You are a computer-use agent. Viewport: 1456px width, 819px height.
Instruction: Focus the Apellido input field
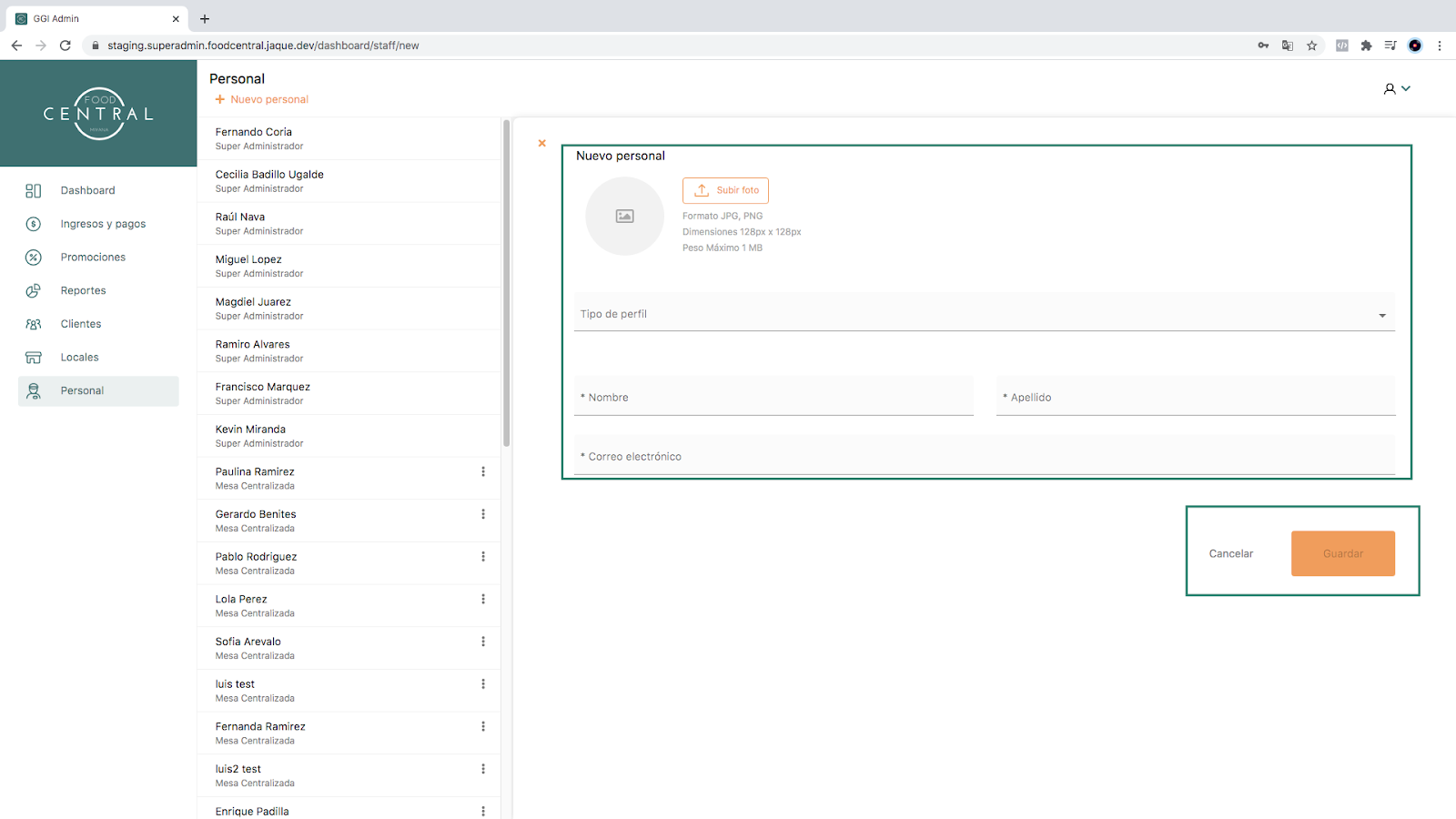click(x=1196, y=396)
